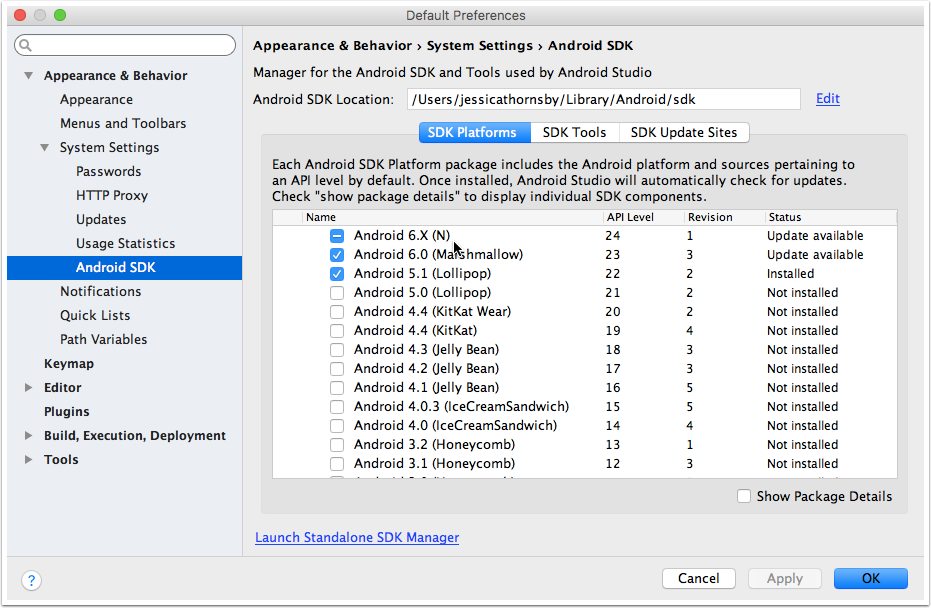
Task: Select Keymap in the sidebar
Action: click(69, 363)
